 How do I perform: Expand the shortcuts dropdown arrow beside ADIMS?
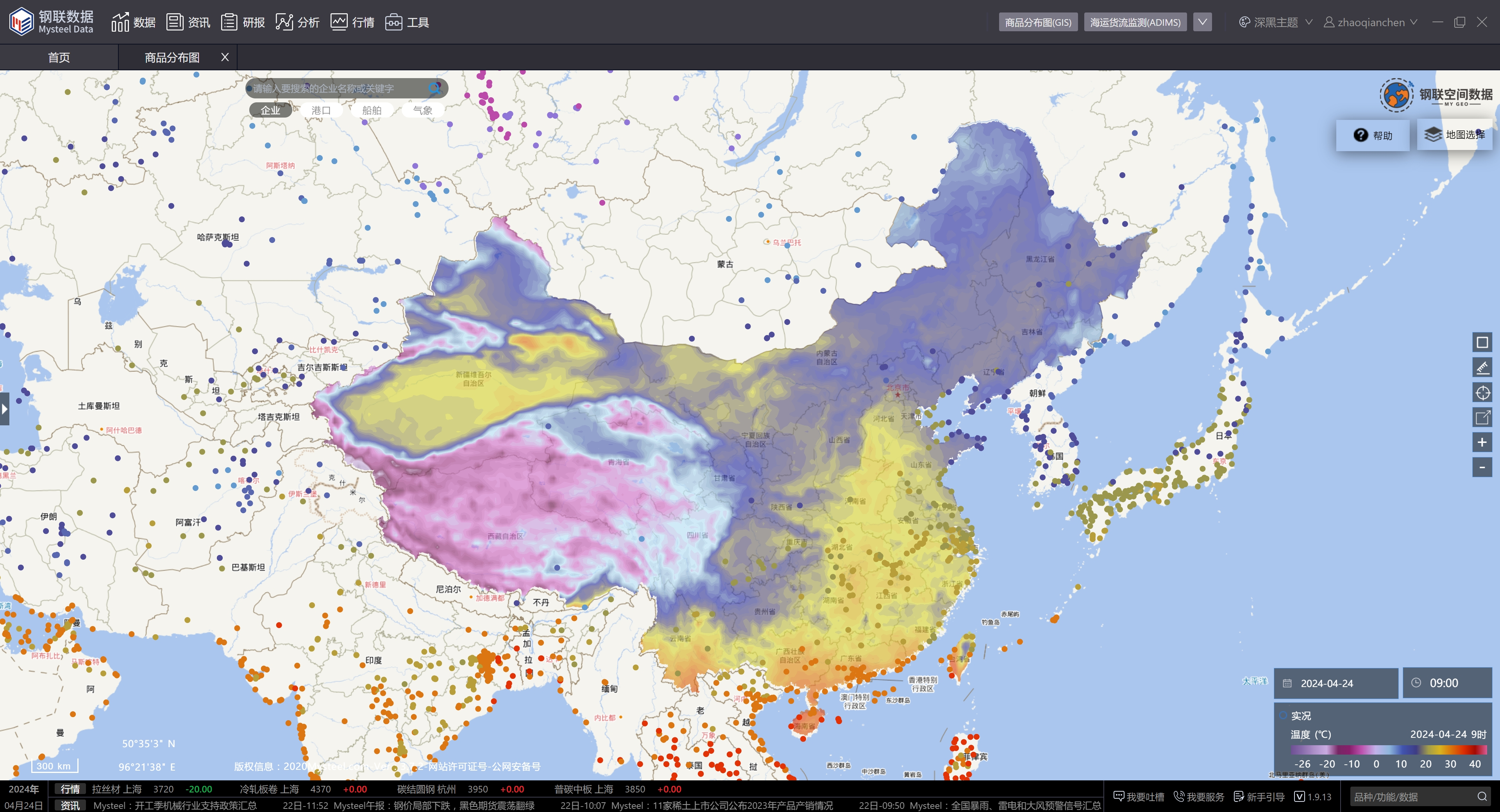(x=1202, y=22)
